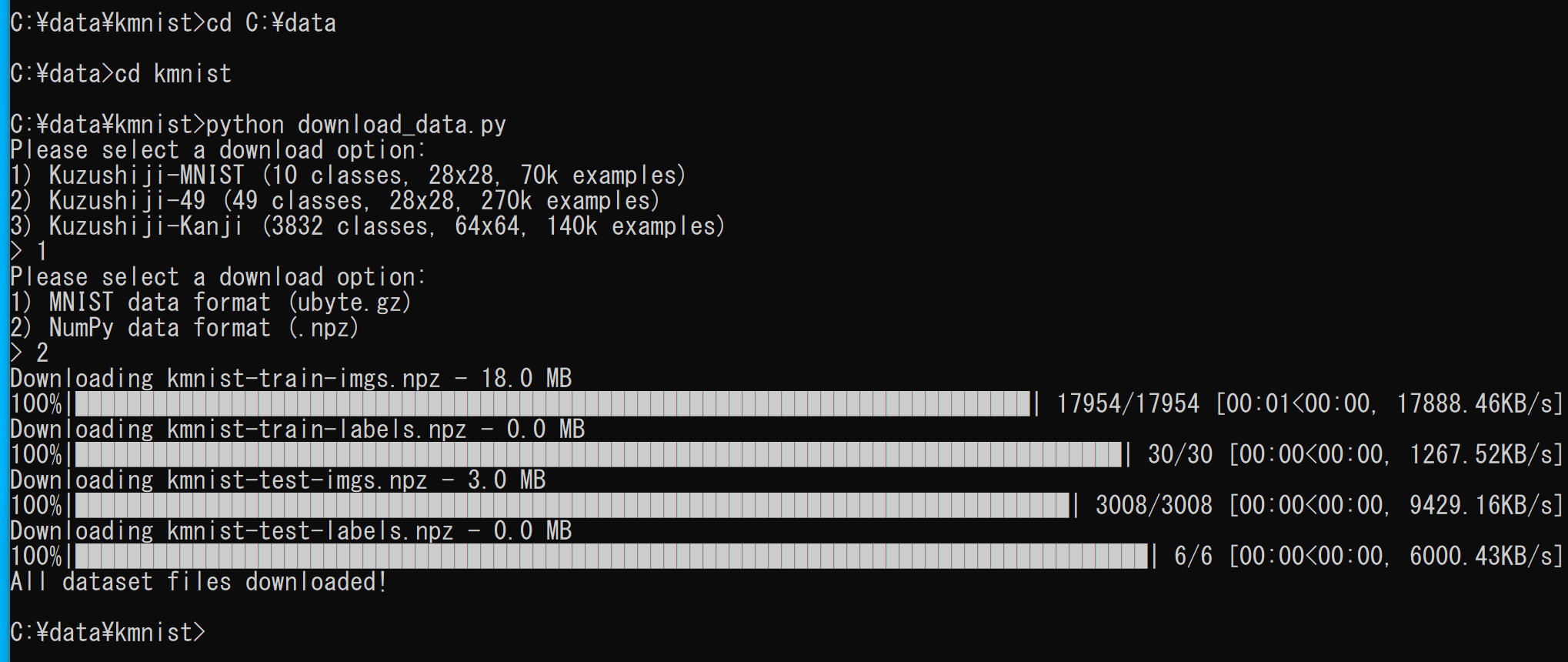Click the 'Kuzushiji-Kanji (3832 classes' option line
Screen dimensions: 1568x662
pos(367,226)
